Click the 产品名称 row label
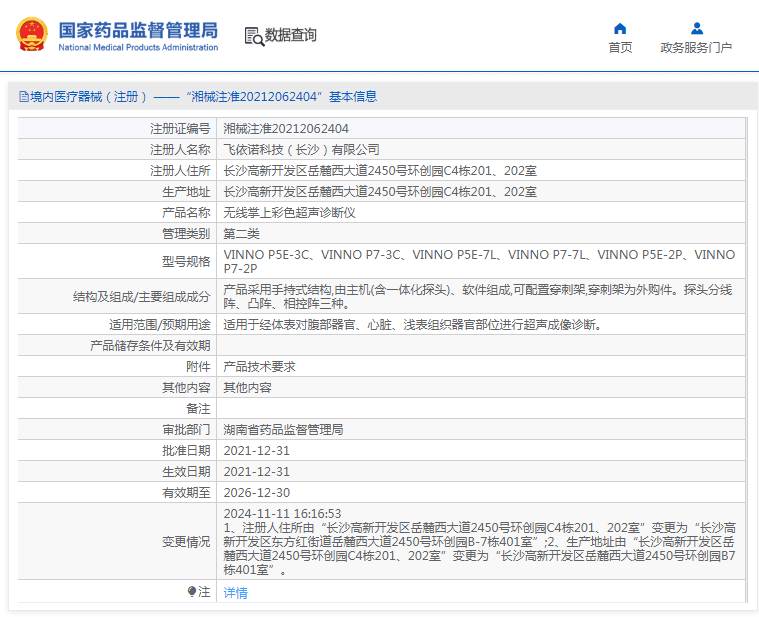Screen dimensions: 759x617 (186, 213)
